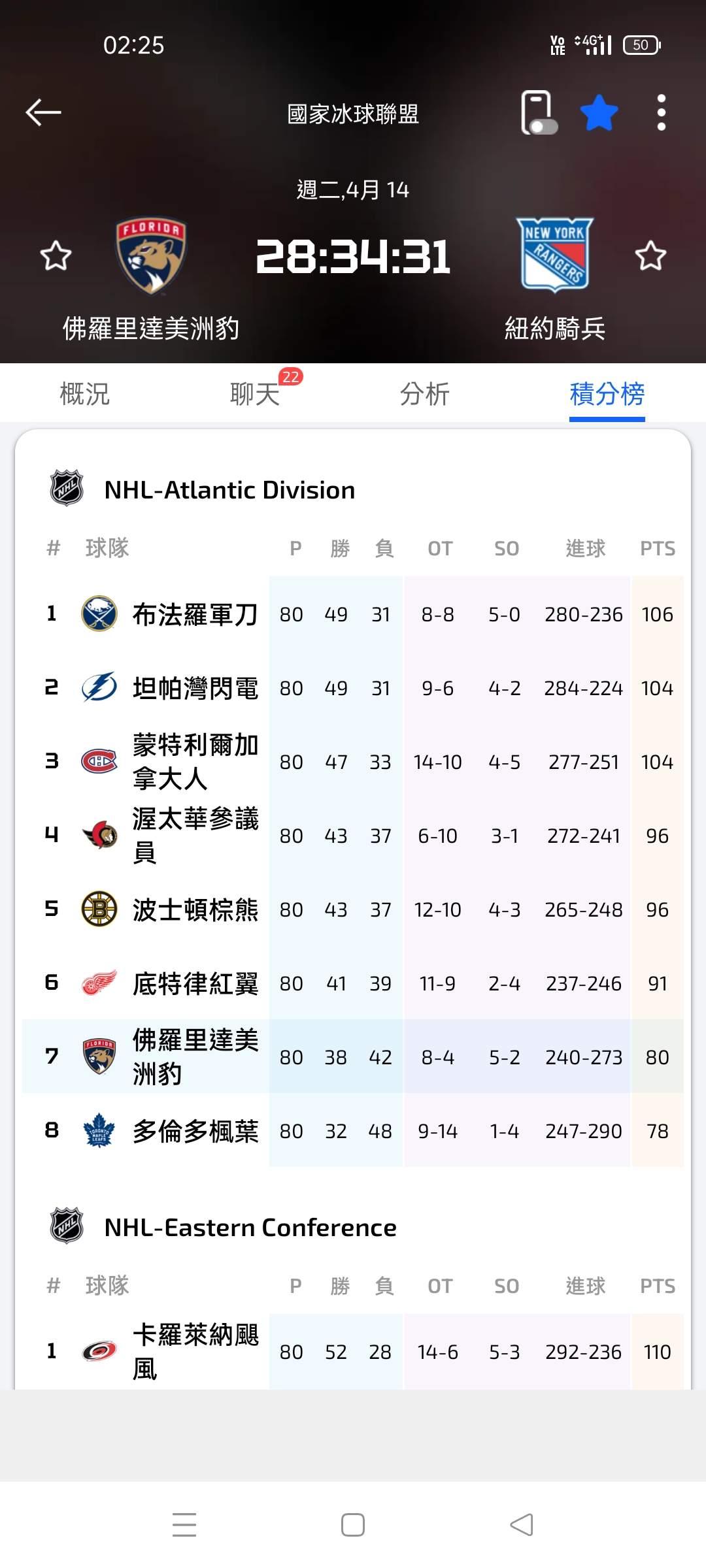Toggle the phone notification switch icon
The height and width of the screenshot is (1568, 706).
pos(539,113)
